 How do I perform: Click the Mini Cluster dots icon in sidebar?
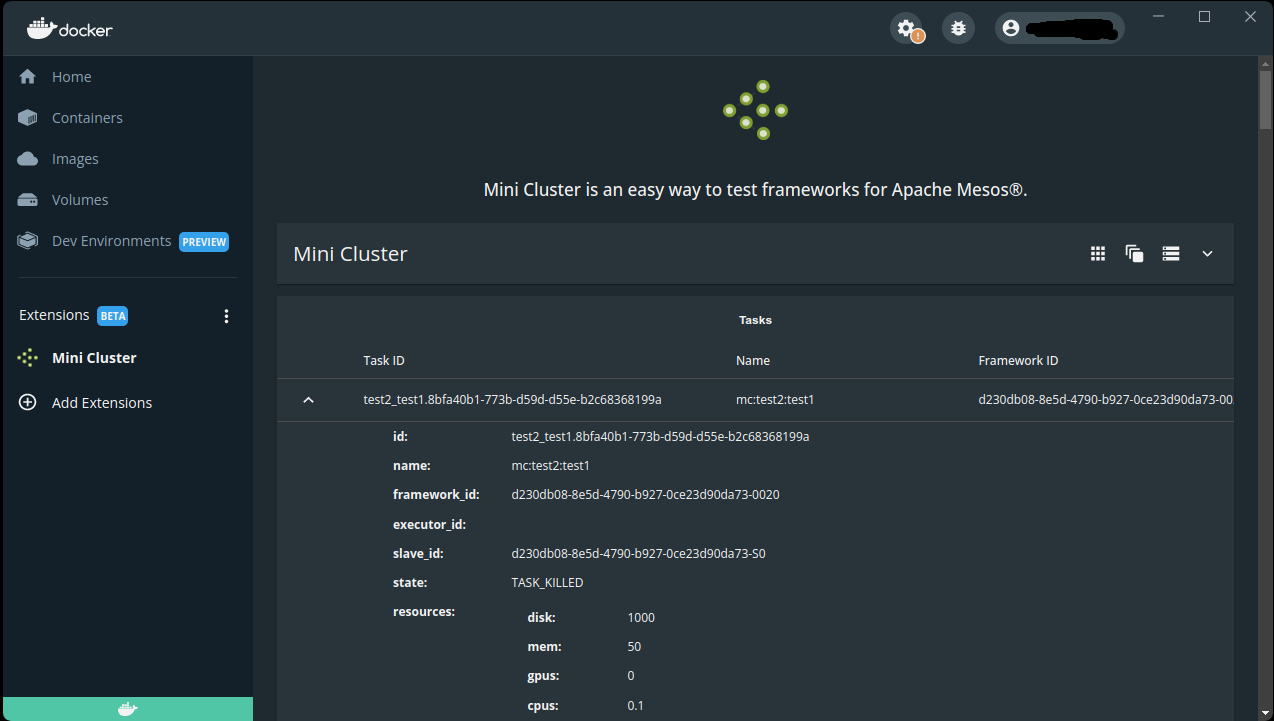tap(28, 358)
